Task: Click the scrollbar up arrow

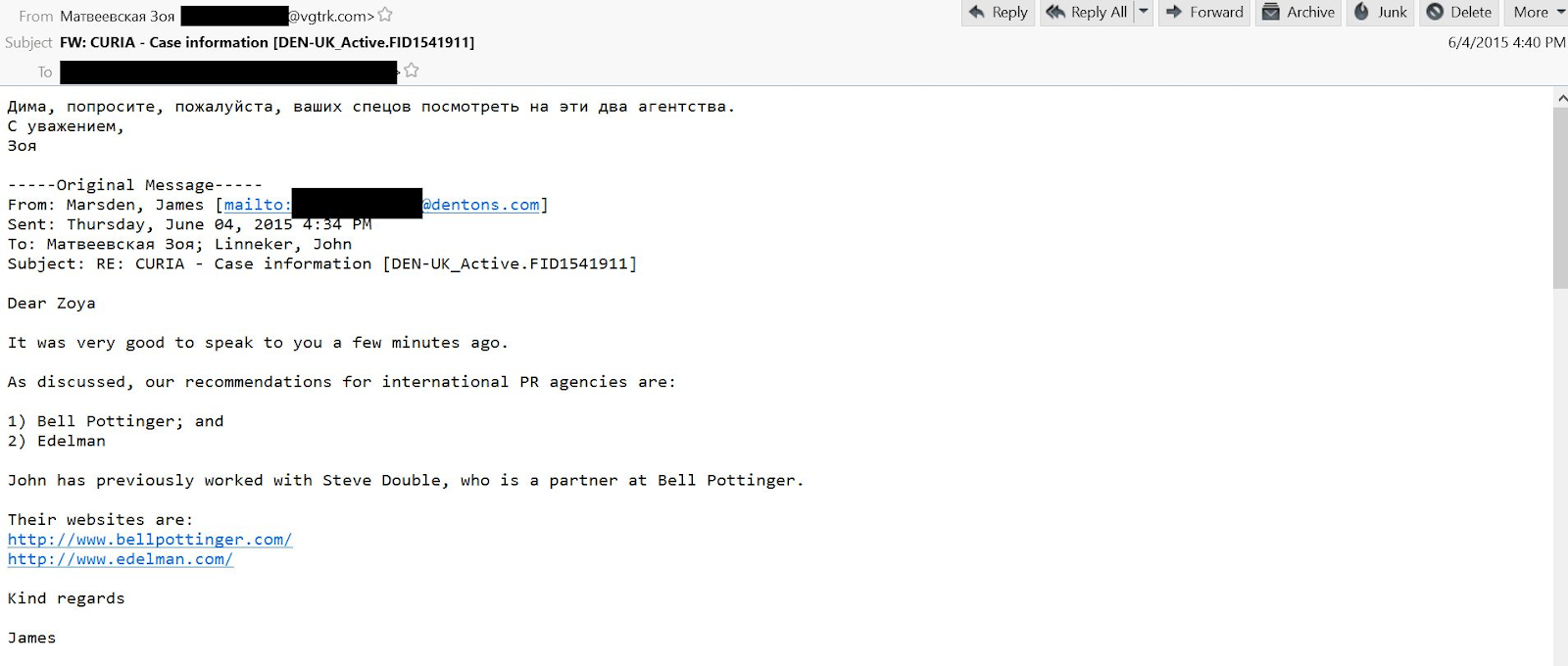Action: (1560, 98)
